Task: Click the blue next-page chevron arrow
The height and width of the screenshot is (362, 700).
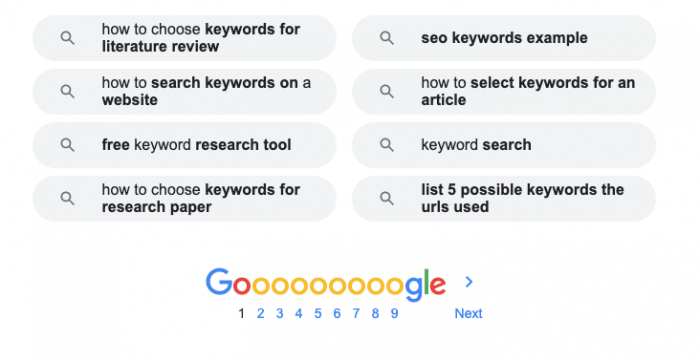Action: [x=469, y=282]
